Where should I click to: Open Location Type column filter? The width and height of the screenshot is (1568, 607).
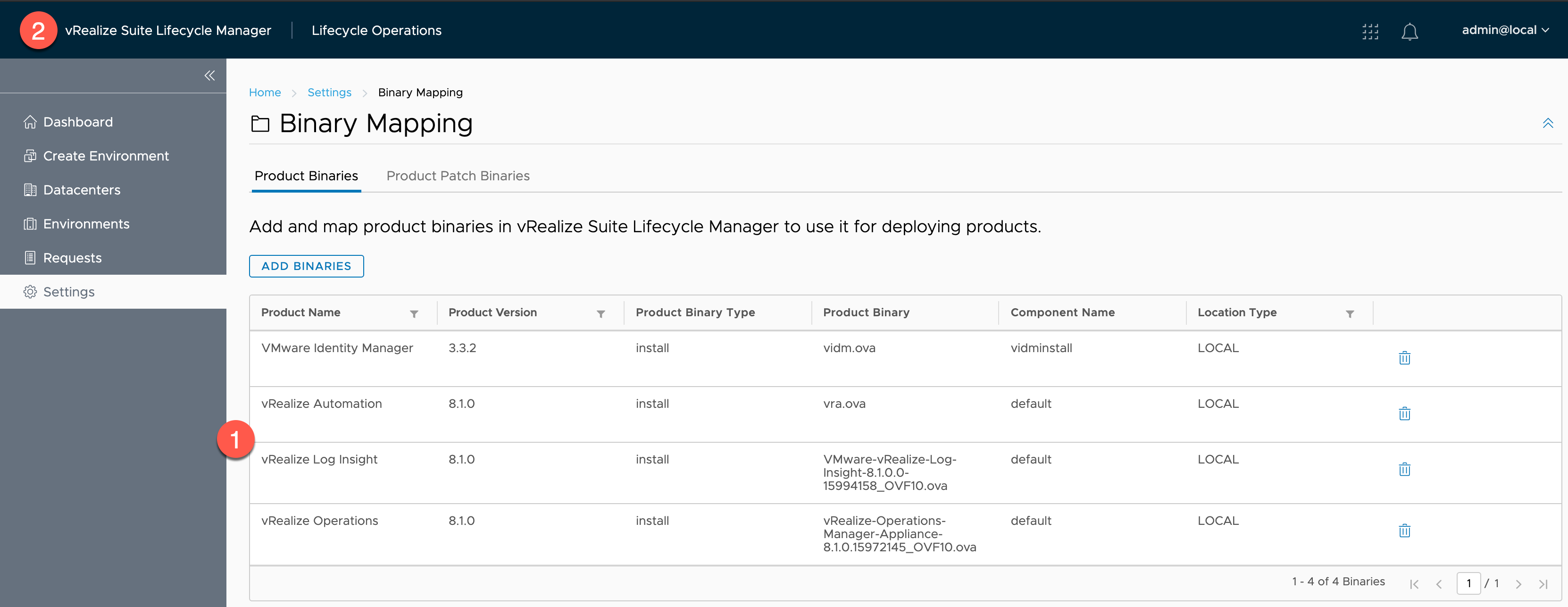coord(1350,313)
